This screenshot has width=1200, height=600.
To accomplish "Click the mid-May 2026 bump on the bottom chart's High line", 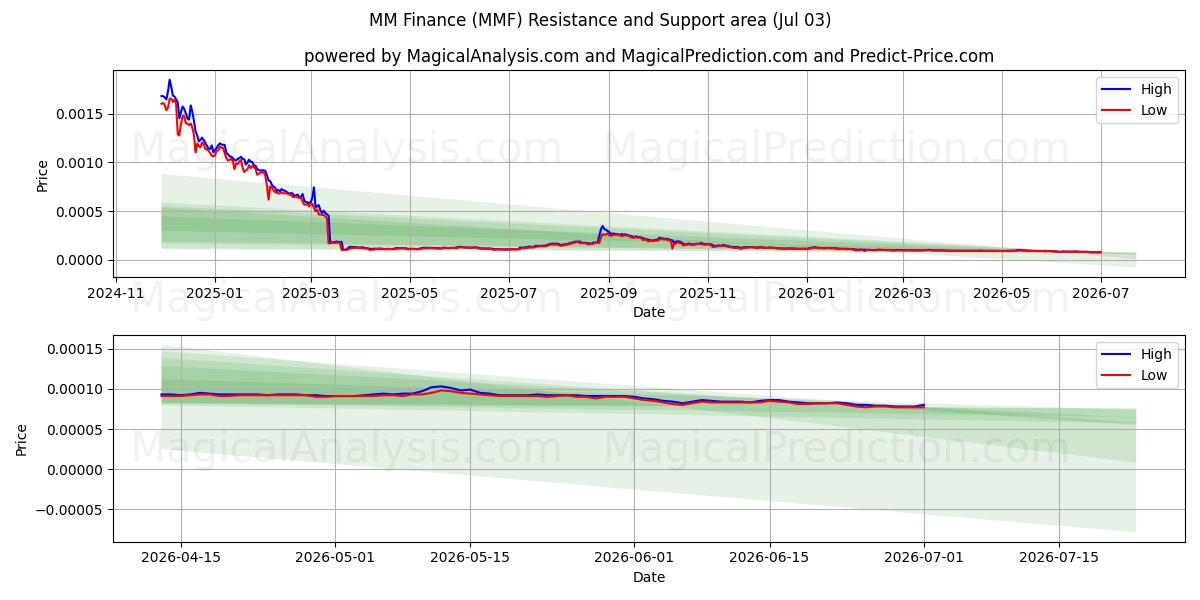I will click(x=438, y=386).
